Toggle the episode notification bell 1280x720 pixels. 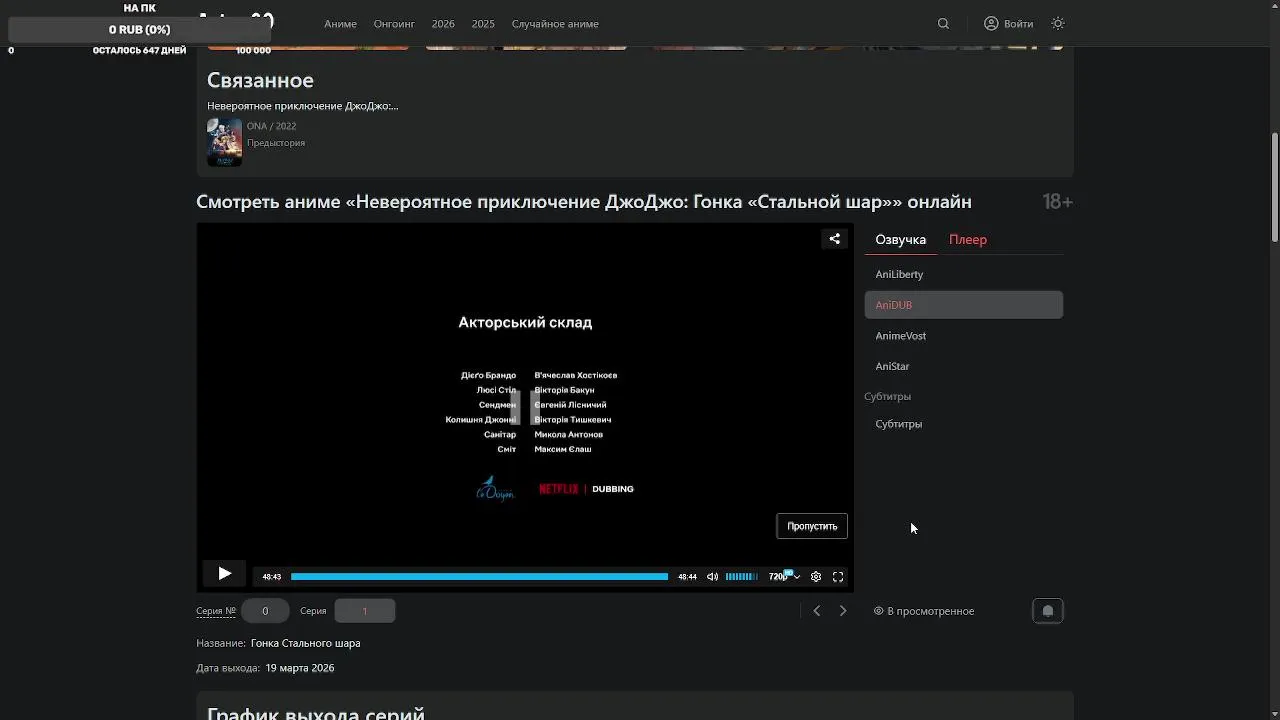click(1048, 611)
